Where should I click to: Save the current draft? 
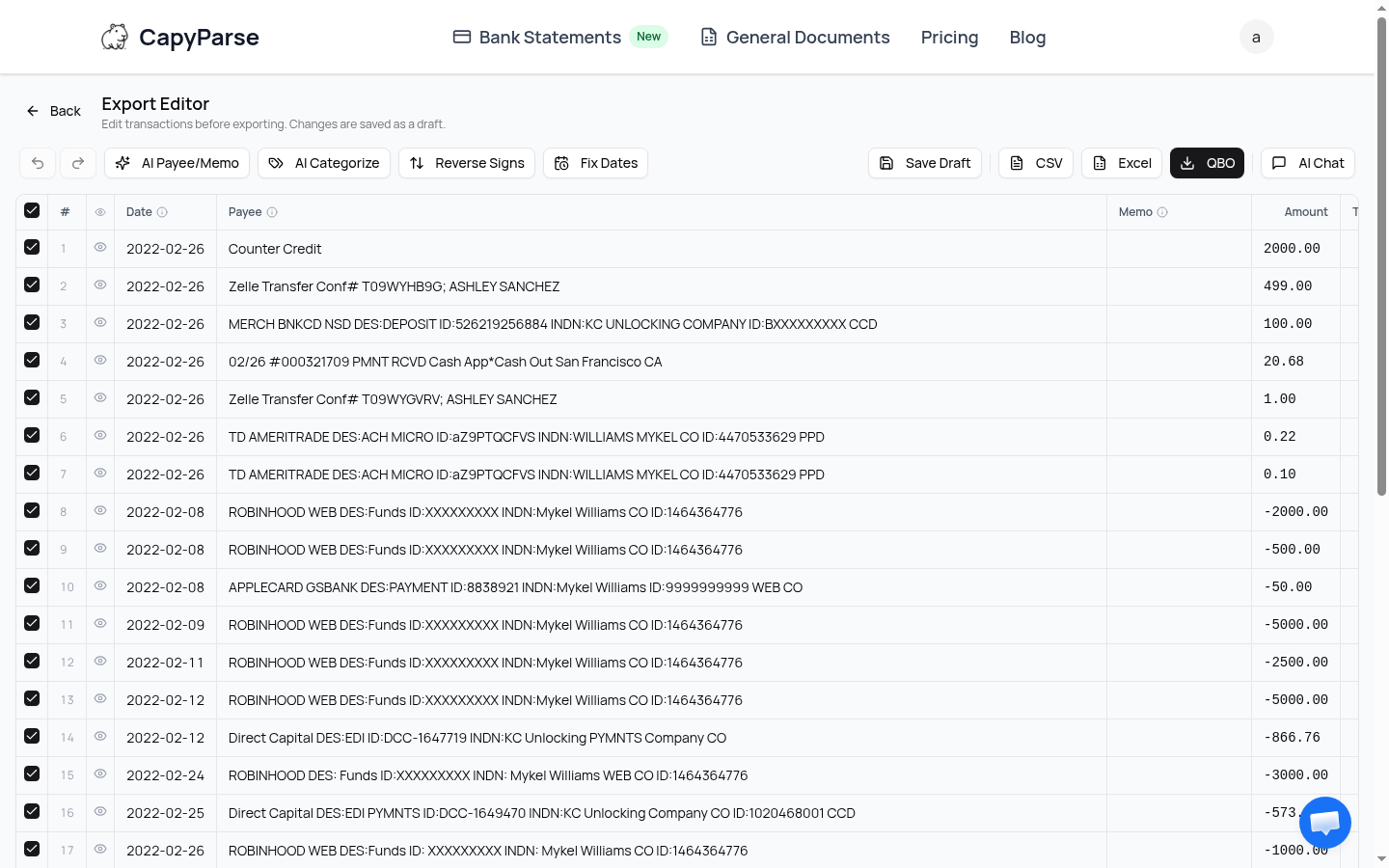[x=924, y=163]
